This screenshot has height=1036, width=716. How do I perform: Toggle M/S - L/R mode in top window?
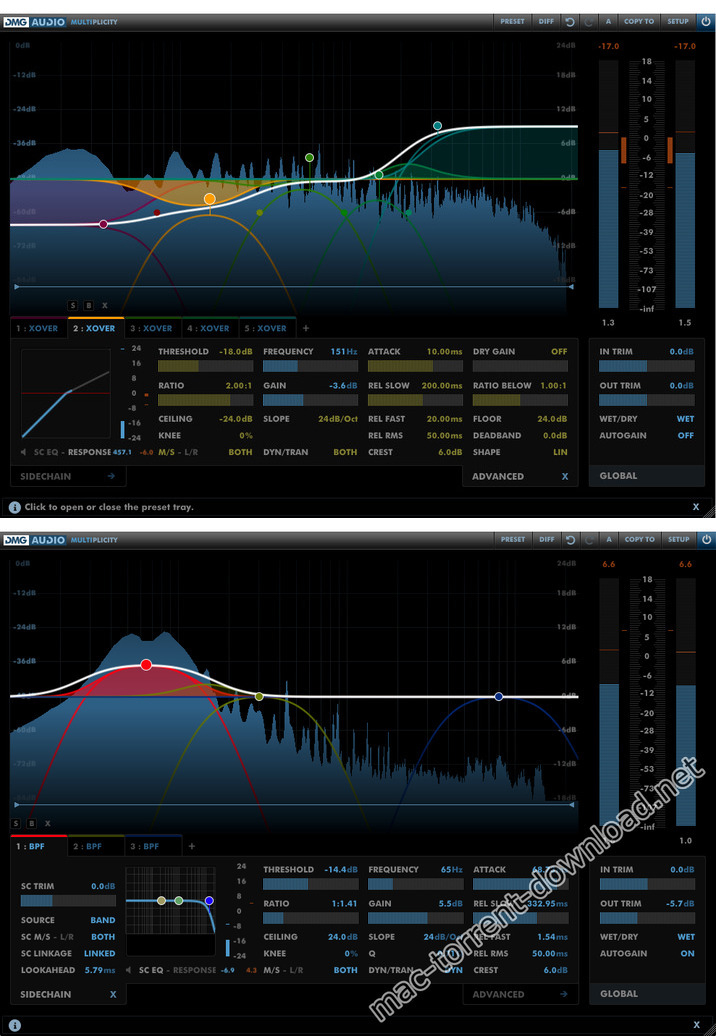[176, 452]
